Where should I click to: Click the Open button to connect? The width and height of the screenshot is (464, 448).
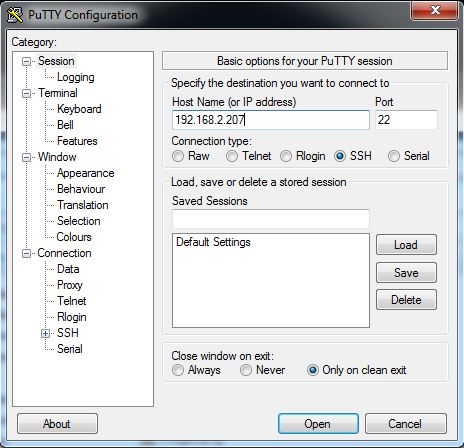[x=318, y=424]
